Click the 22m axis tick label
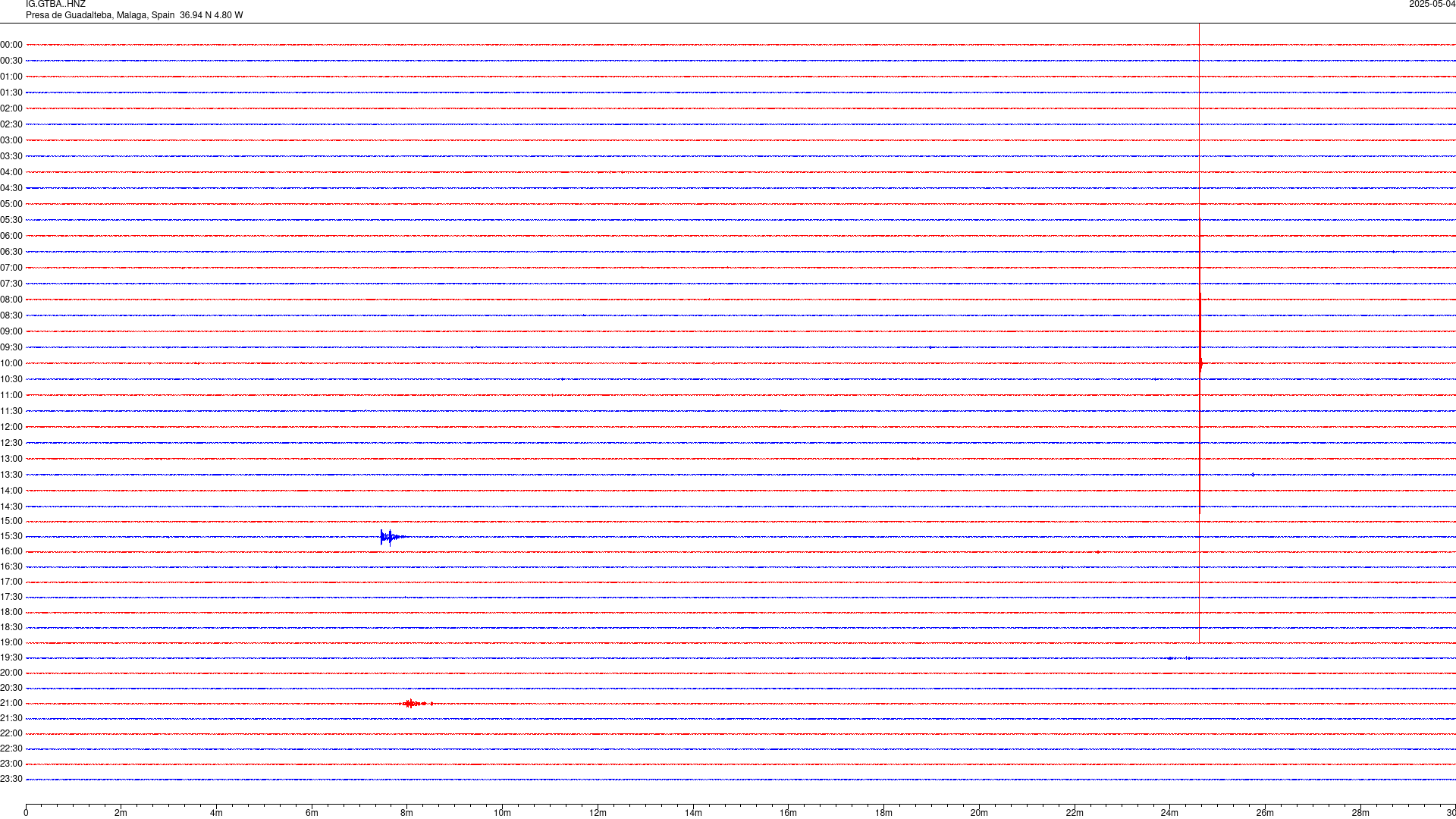1456x819 pixels. point(1075,813)
